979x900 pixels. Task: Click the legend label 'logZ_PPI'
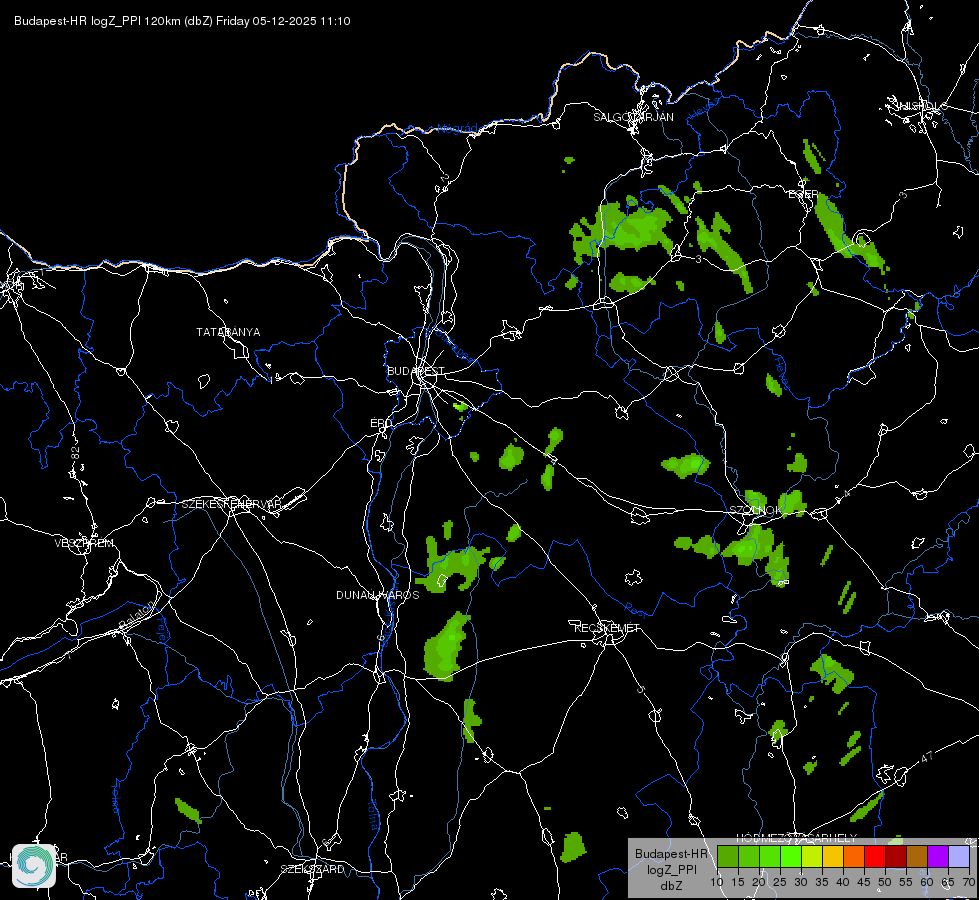tap(671, 869)
